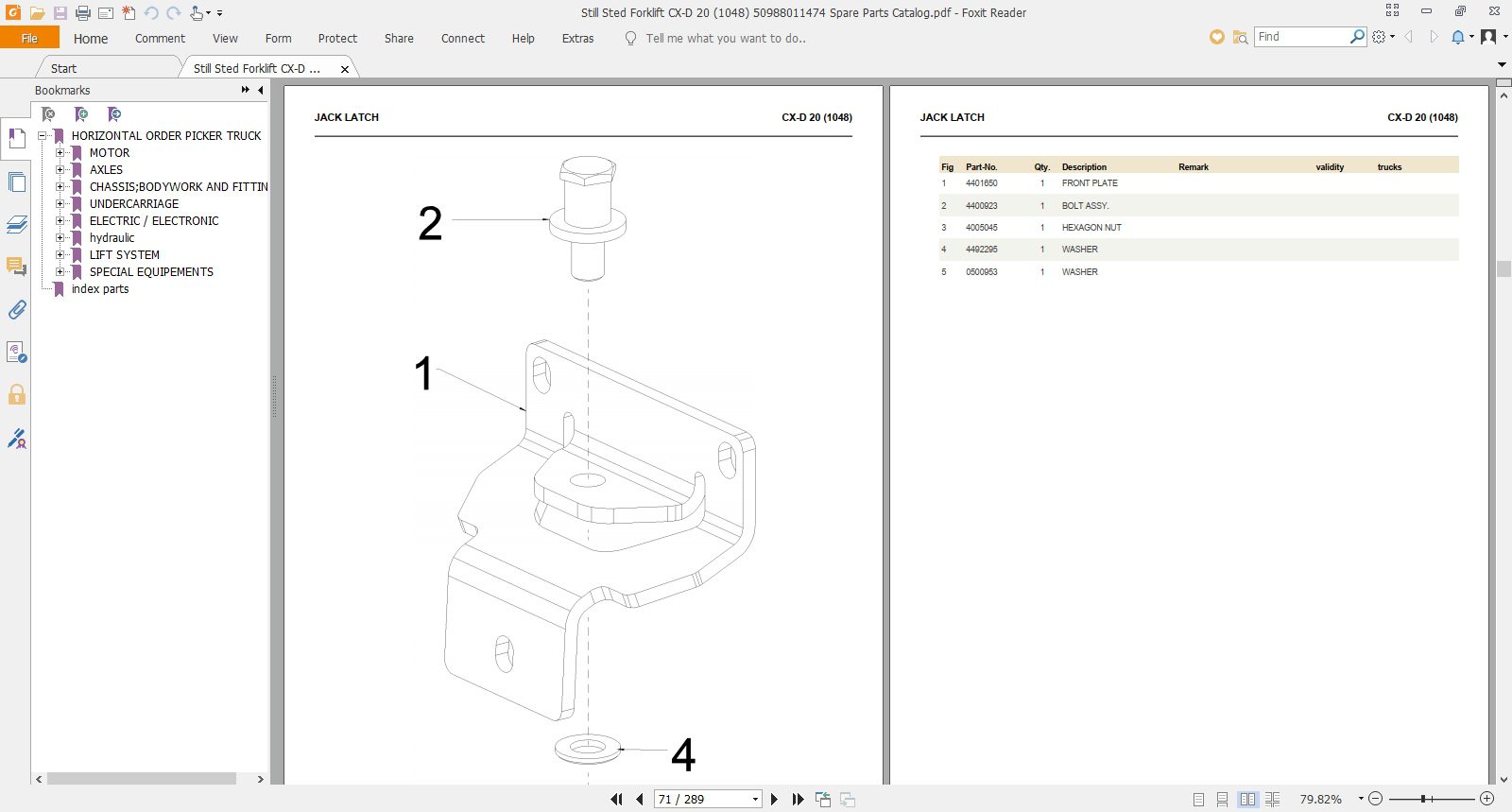
Task: Expand the LIFT SYSTEM bookmark
Action: point(60,254)
